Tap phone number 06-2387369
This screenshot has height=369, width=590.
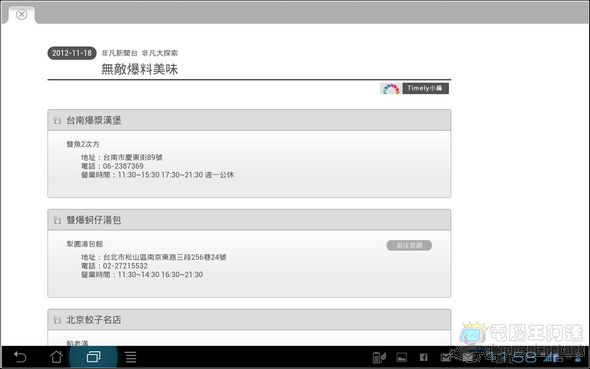click(123, 166)
